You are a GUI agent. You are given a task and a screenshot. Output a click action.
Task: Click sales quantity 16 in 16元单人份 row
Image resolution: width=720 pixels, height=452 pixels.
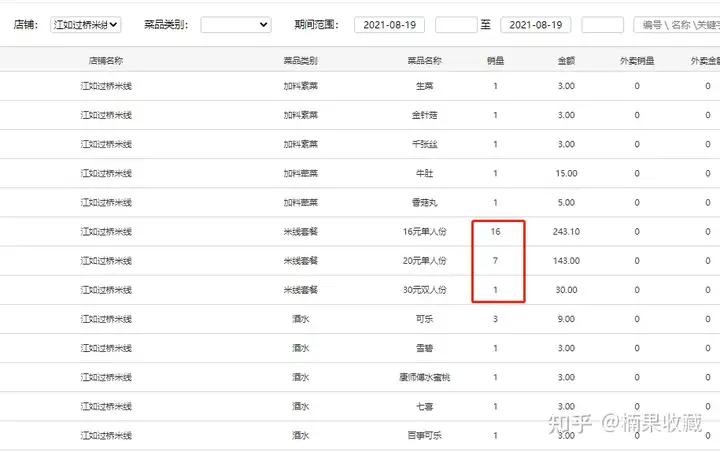(x=495, y=232)
